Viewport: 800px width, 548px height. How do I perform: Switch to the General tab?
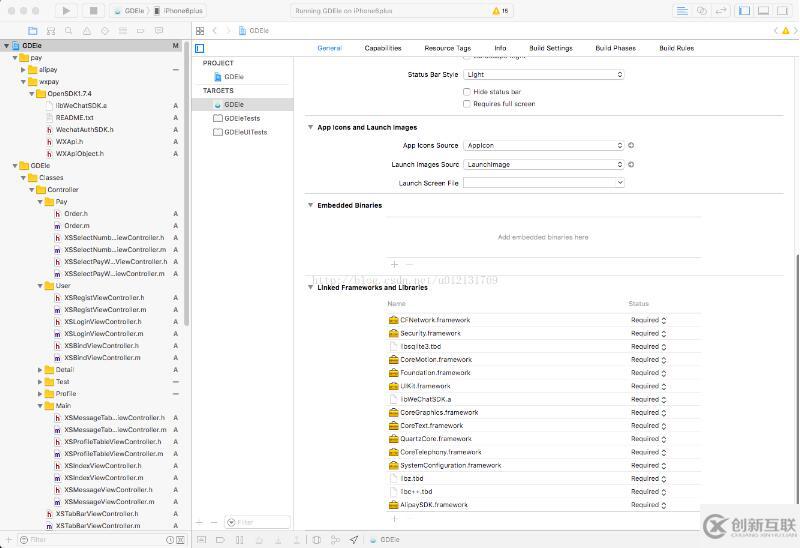pos(330,48)
